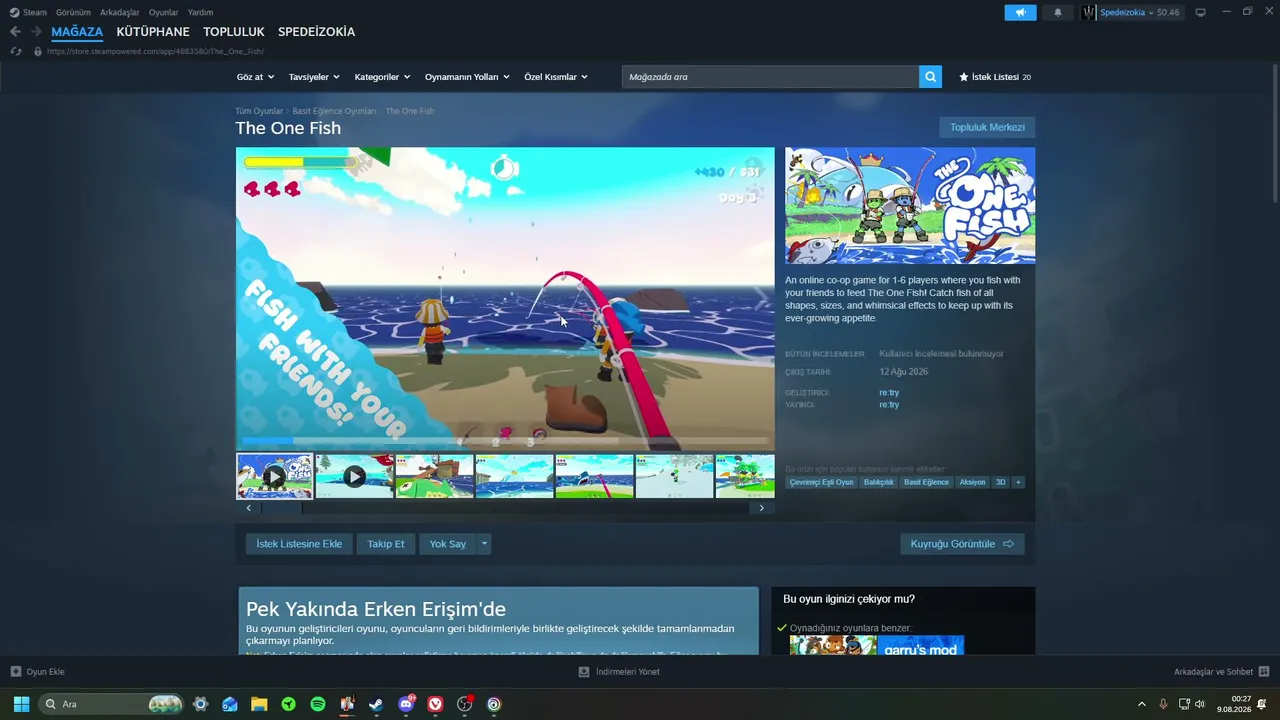Viewport: 1280px width, 720px height.
Task: Click the Kuyruğu Görüntüle button
Action: 962,544
